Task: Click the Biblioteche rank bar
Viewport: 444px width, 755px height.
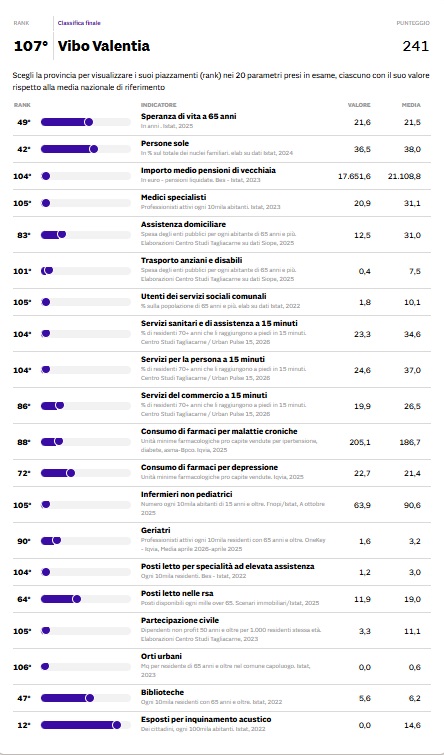Action: tap(86, 698)
